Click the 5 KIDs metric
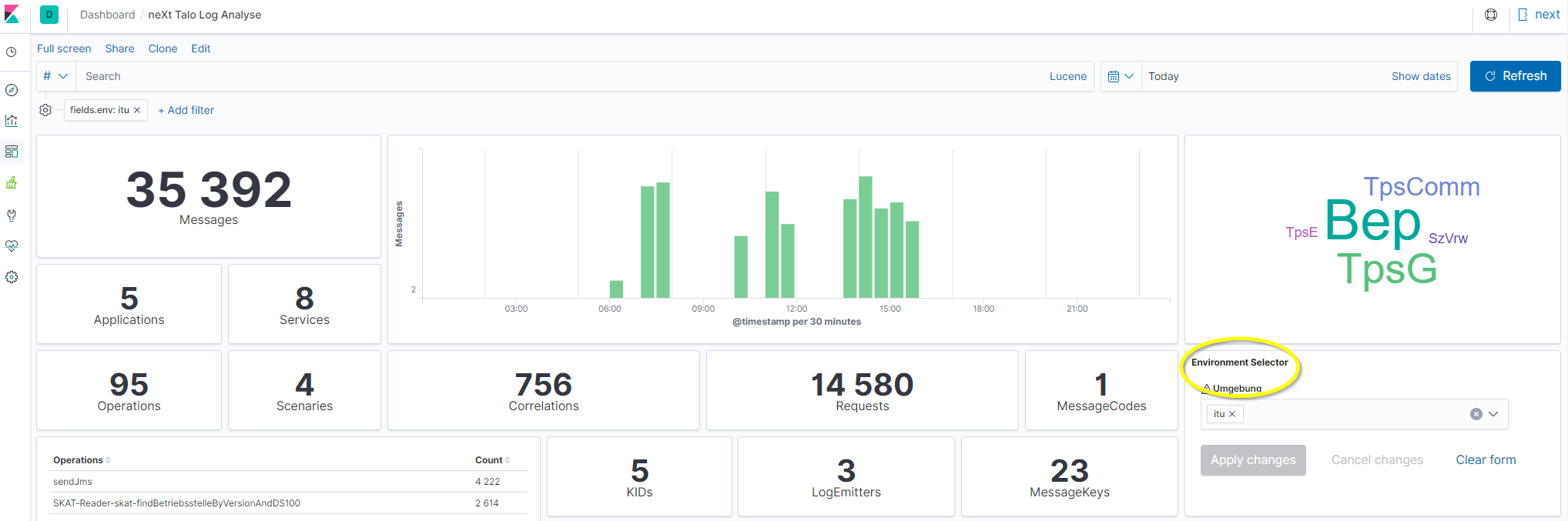The image size is (1568, 521). pos(639,477)
